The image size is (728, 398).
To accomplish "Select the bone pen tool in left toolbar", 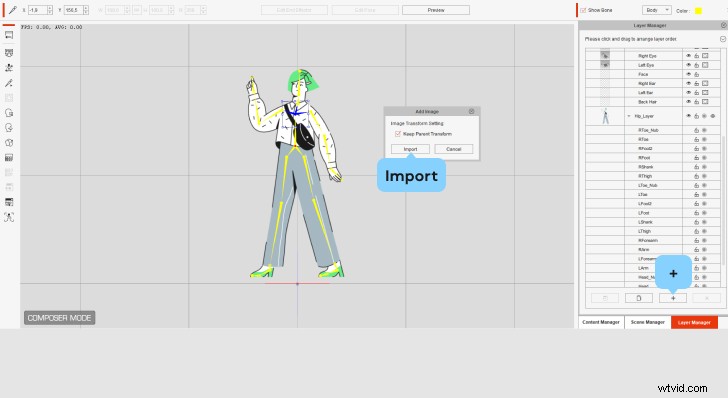I will [x=9, y=83].
